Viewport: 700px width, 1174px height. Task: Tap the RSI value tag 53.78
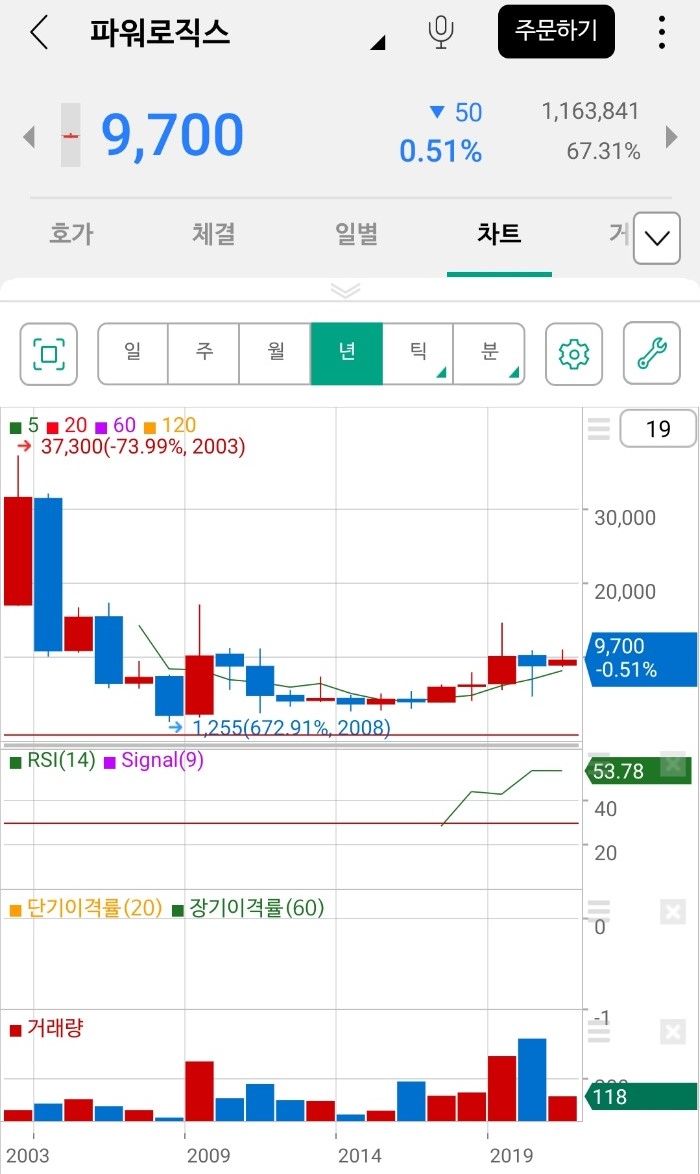coord(636,770)
